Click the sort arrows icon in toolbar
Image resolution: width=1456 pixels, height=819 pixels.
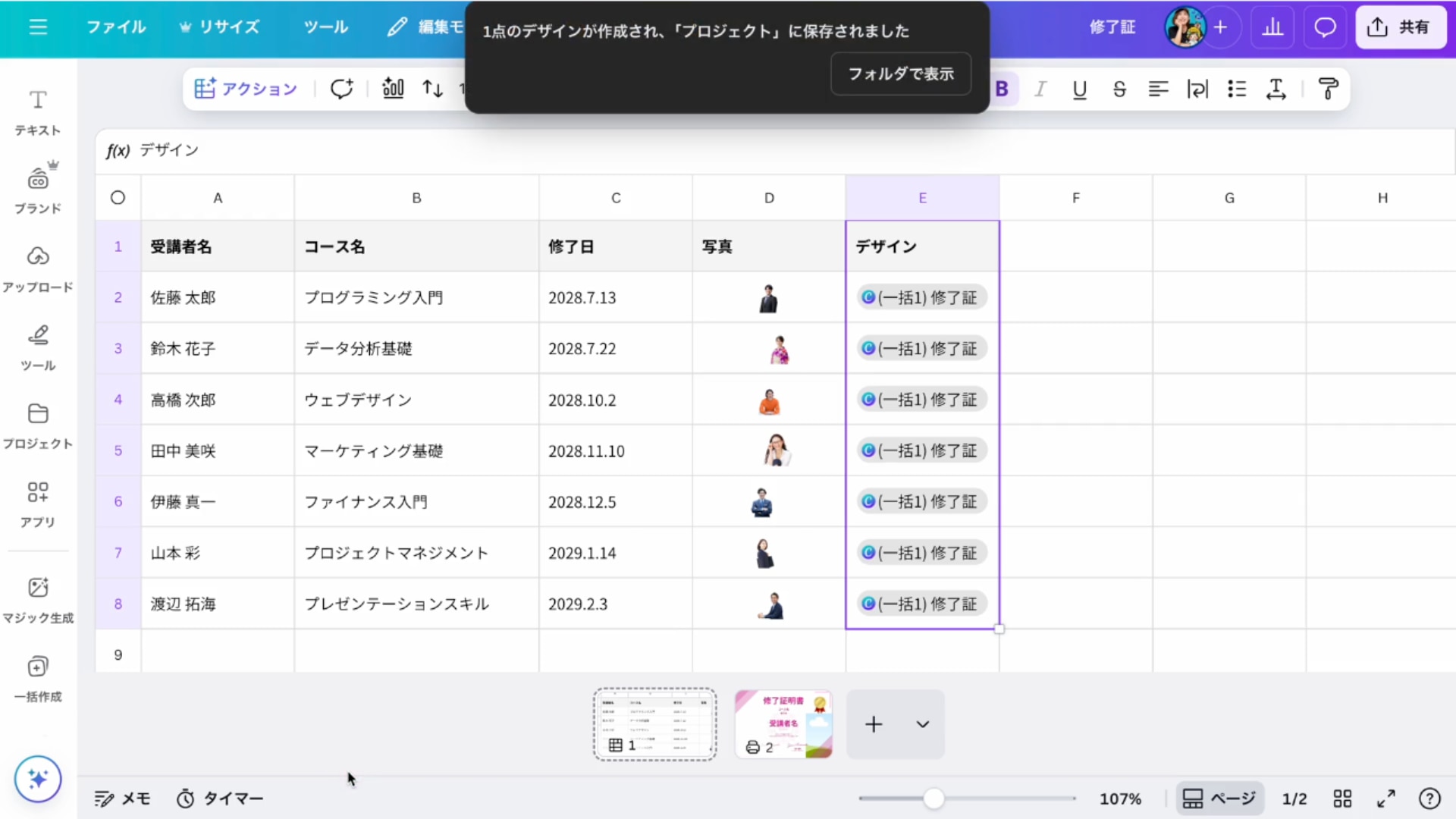pos(432,89)
